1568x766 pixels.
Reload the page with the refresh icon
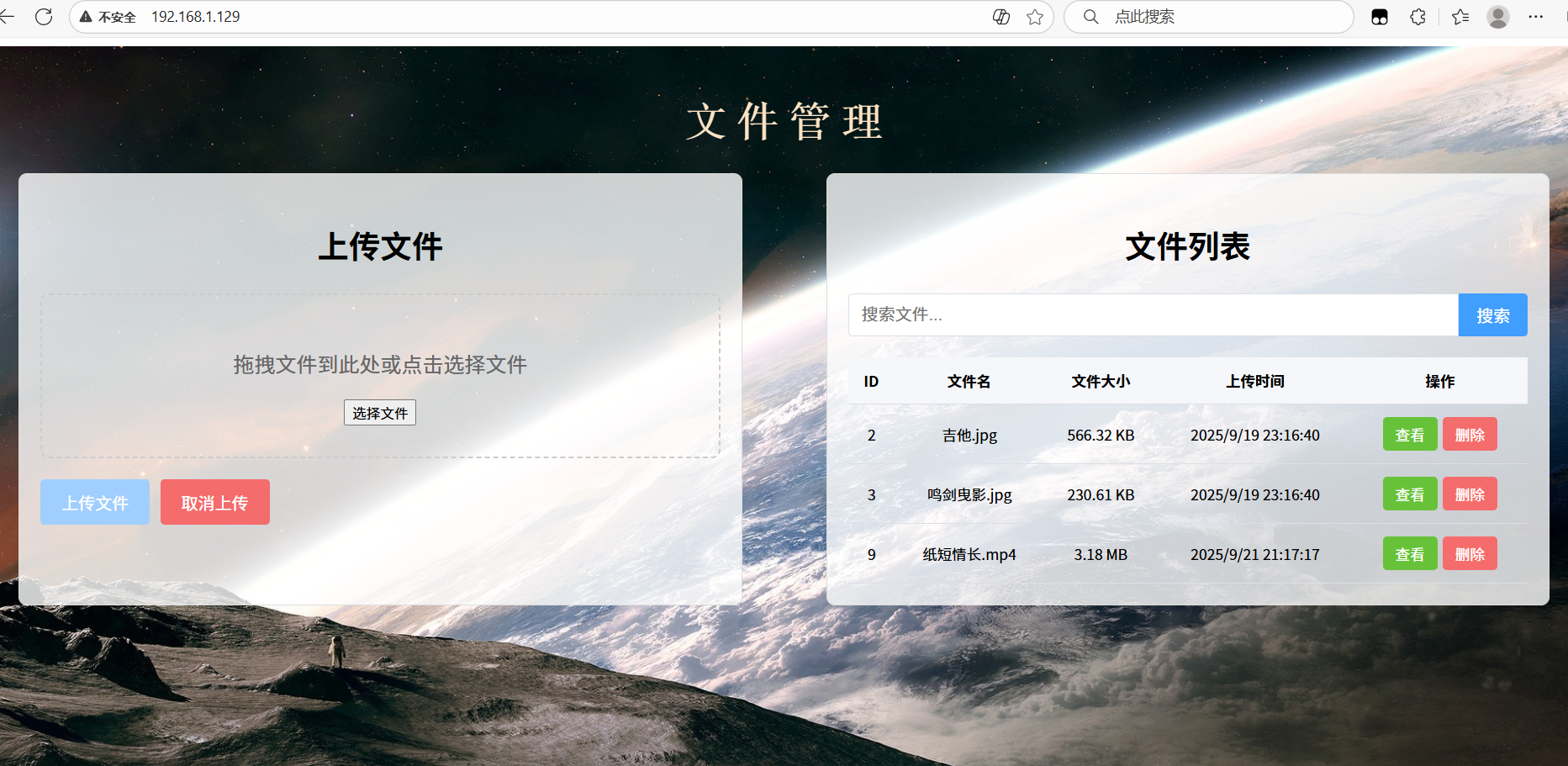44,17
